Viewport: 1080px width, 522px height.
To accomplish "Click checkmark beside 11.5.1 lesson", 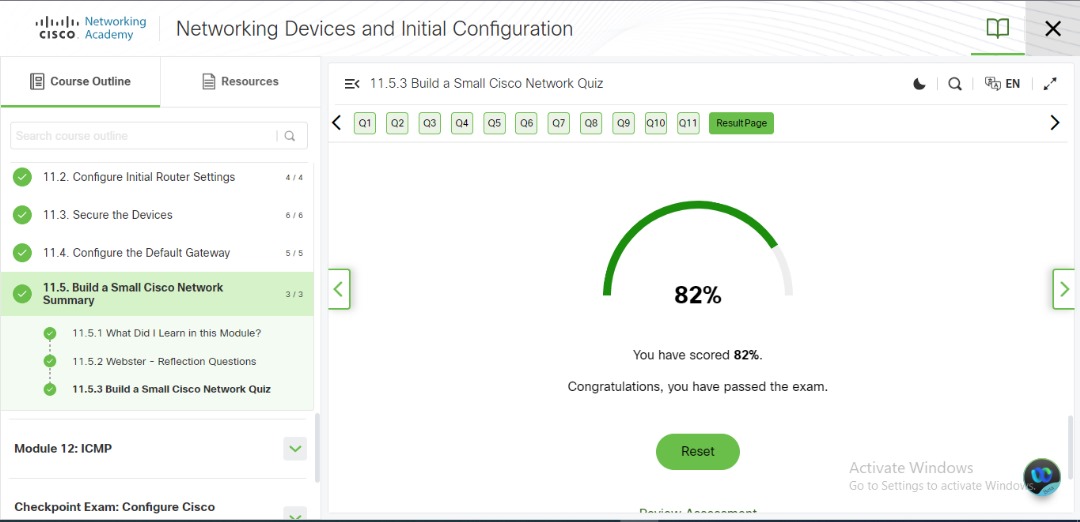I will coord(50,333).
